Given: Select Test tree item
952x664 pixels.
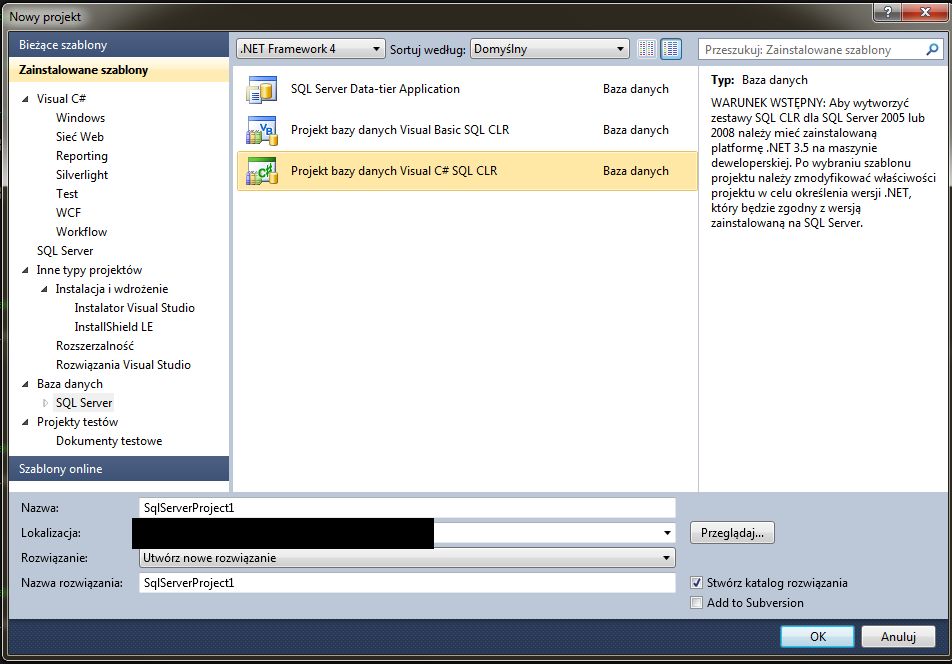Looking at the screenshot, I should tap(67, 194).
